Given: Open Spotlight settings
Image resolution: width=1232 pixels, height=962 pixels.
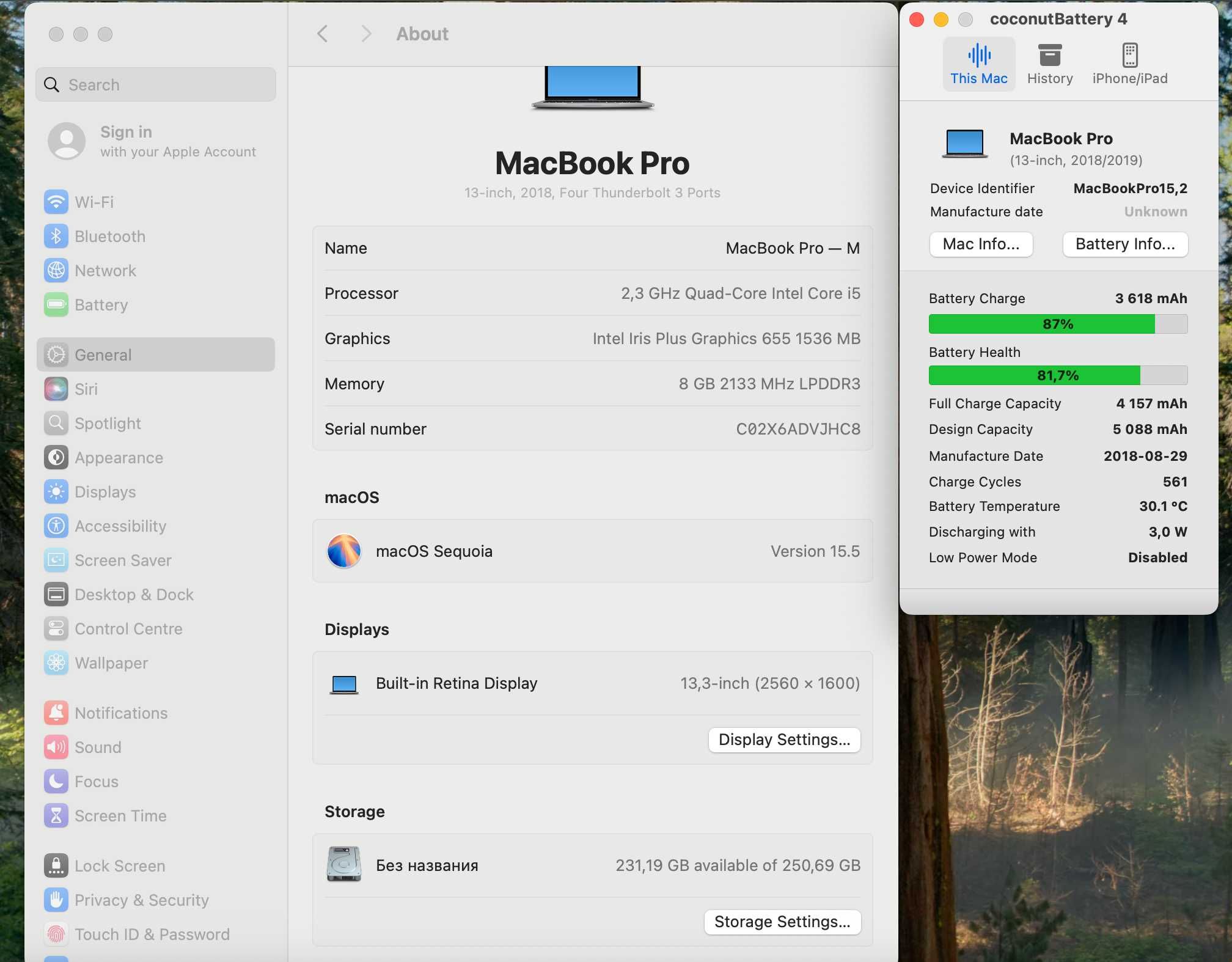Looking at the screenshot, I should pos(156,424).
